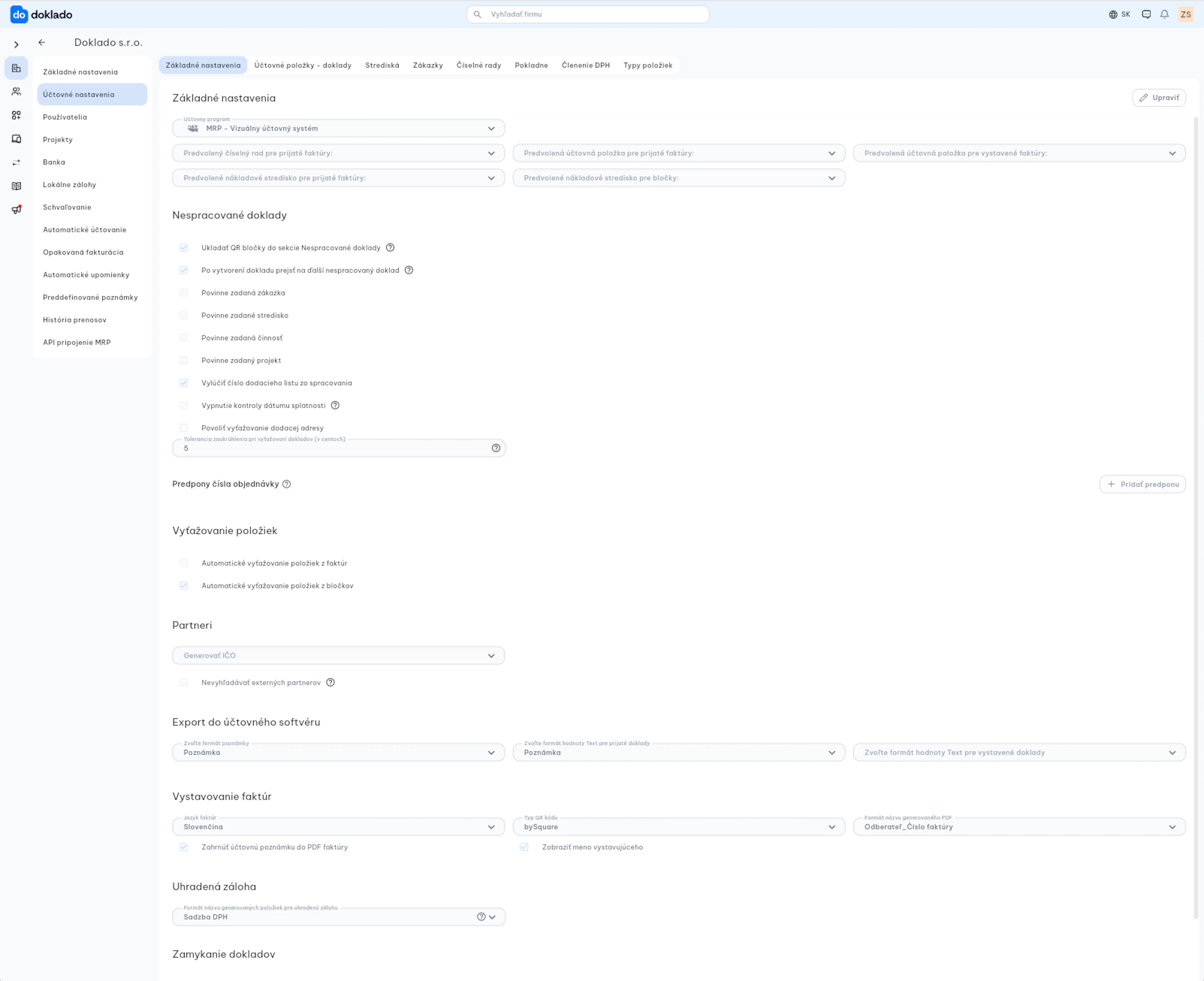Enable Automatické vyťažovanie položiek z faktúr
Image resolution: width=1204 pixels, height=981 pixels.
coord(184,563)
